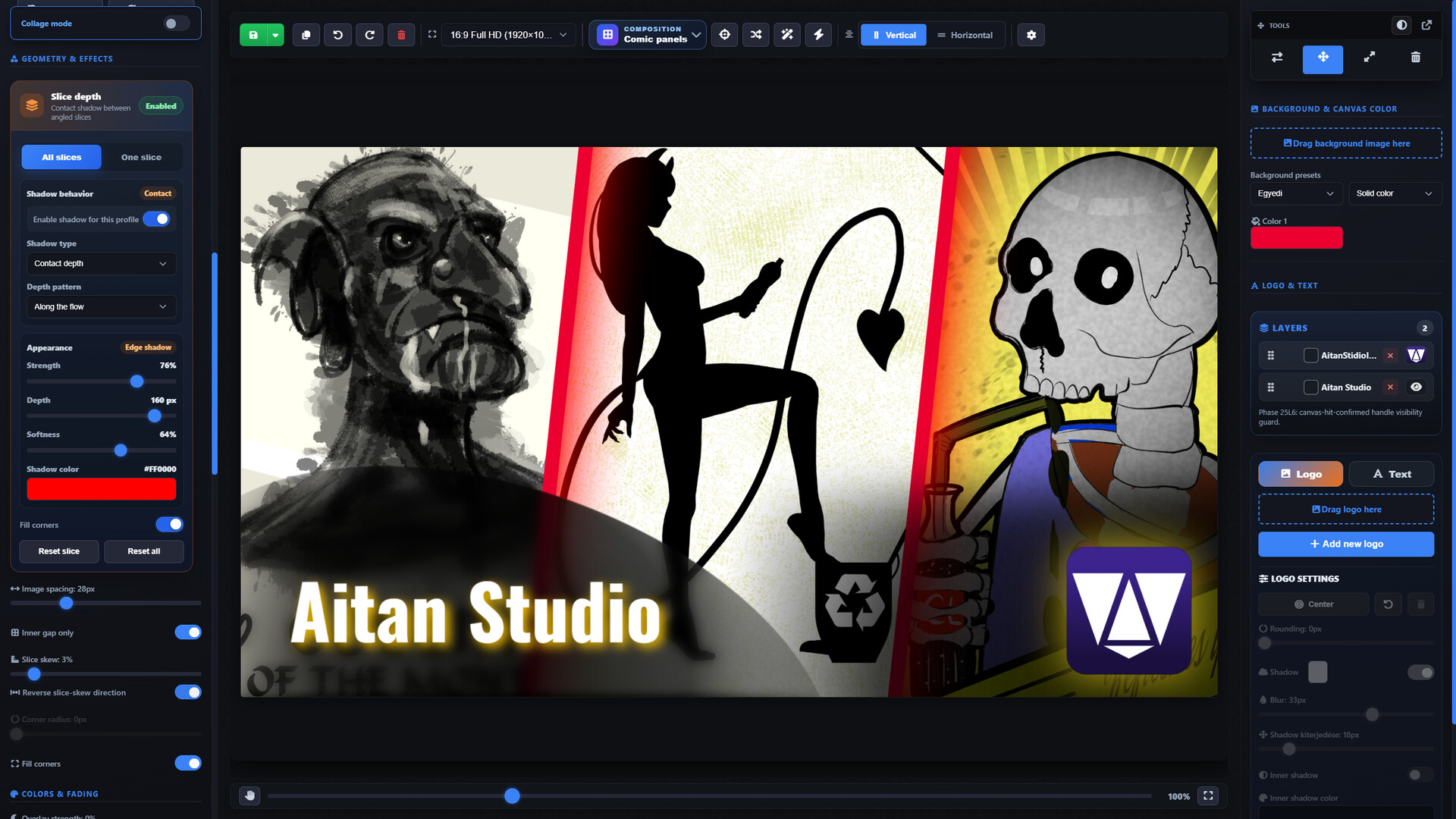This screenshot has width=1456, height=819.
Task: Redo the last action
Action: [370, 35]
